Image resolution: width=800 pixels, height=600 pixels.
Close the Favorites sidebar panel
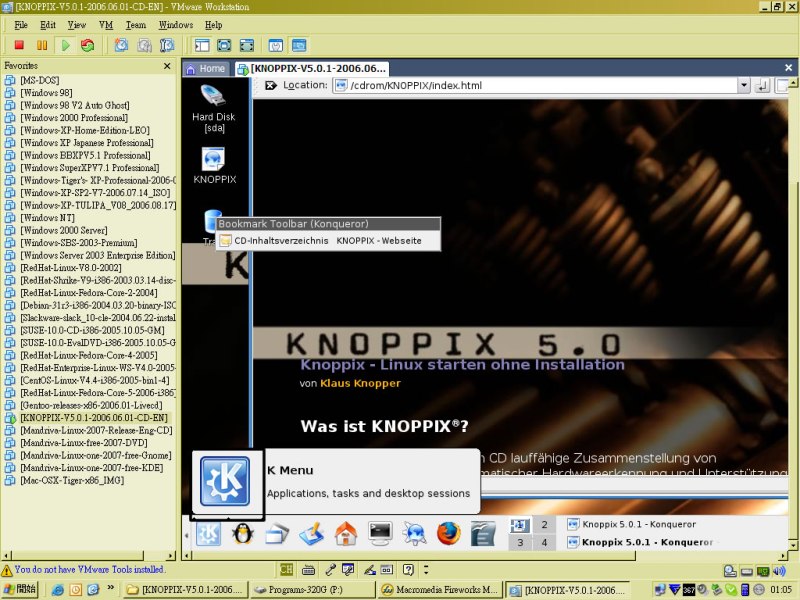pos(167,66)
